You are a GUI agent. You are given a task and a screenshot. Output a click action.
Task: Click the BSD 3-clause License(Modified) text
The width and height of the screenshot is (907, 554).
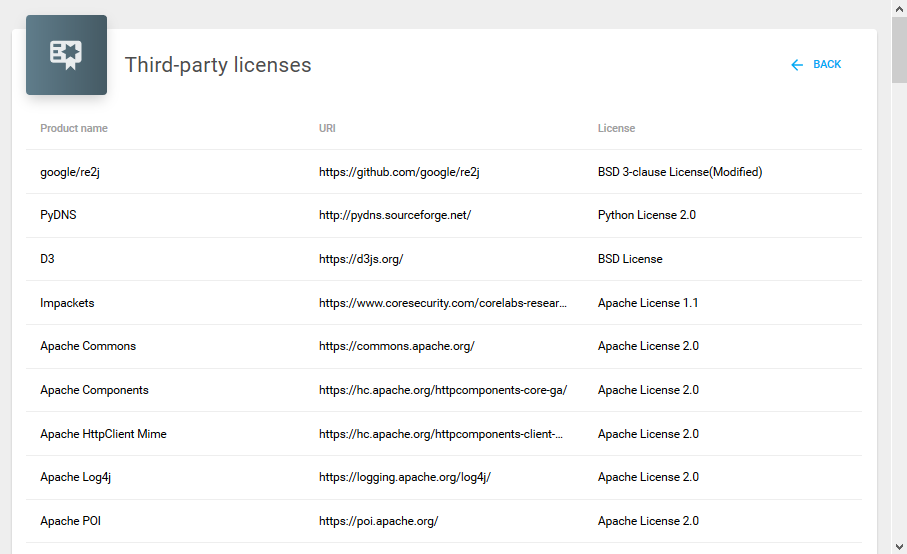click(679, 172)
